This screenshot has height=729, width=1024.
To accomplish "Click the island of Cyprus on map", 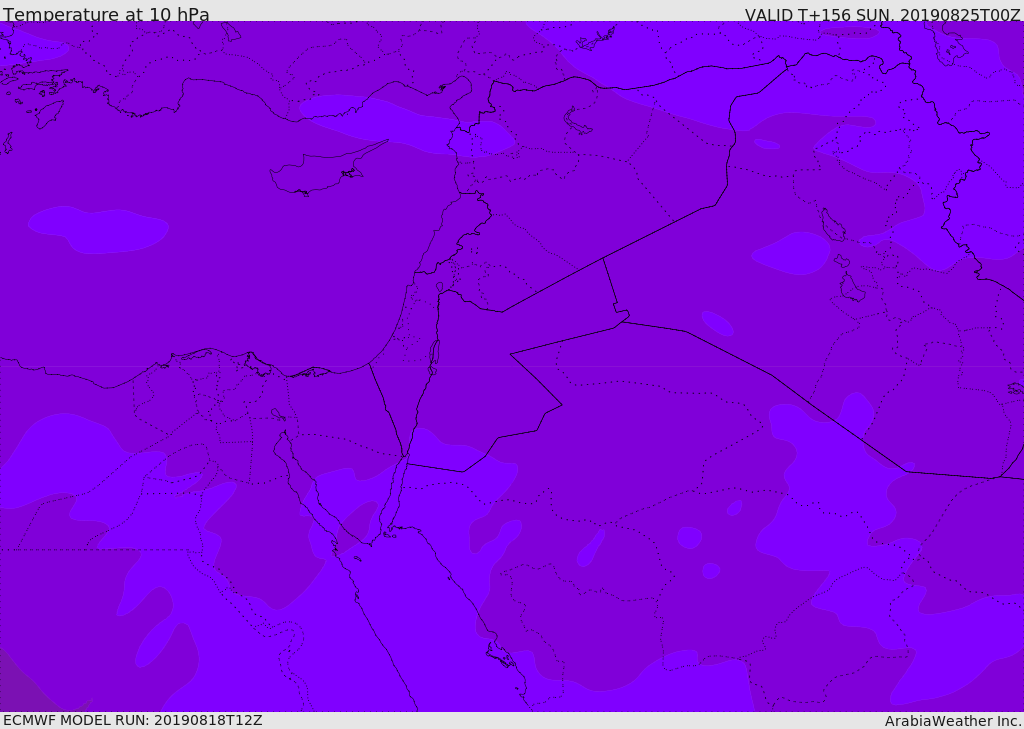I will [320, 171].
